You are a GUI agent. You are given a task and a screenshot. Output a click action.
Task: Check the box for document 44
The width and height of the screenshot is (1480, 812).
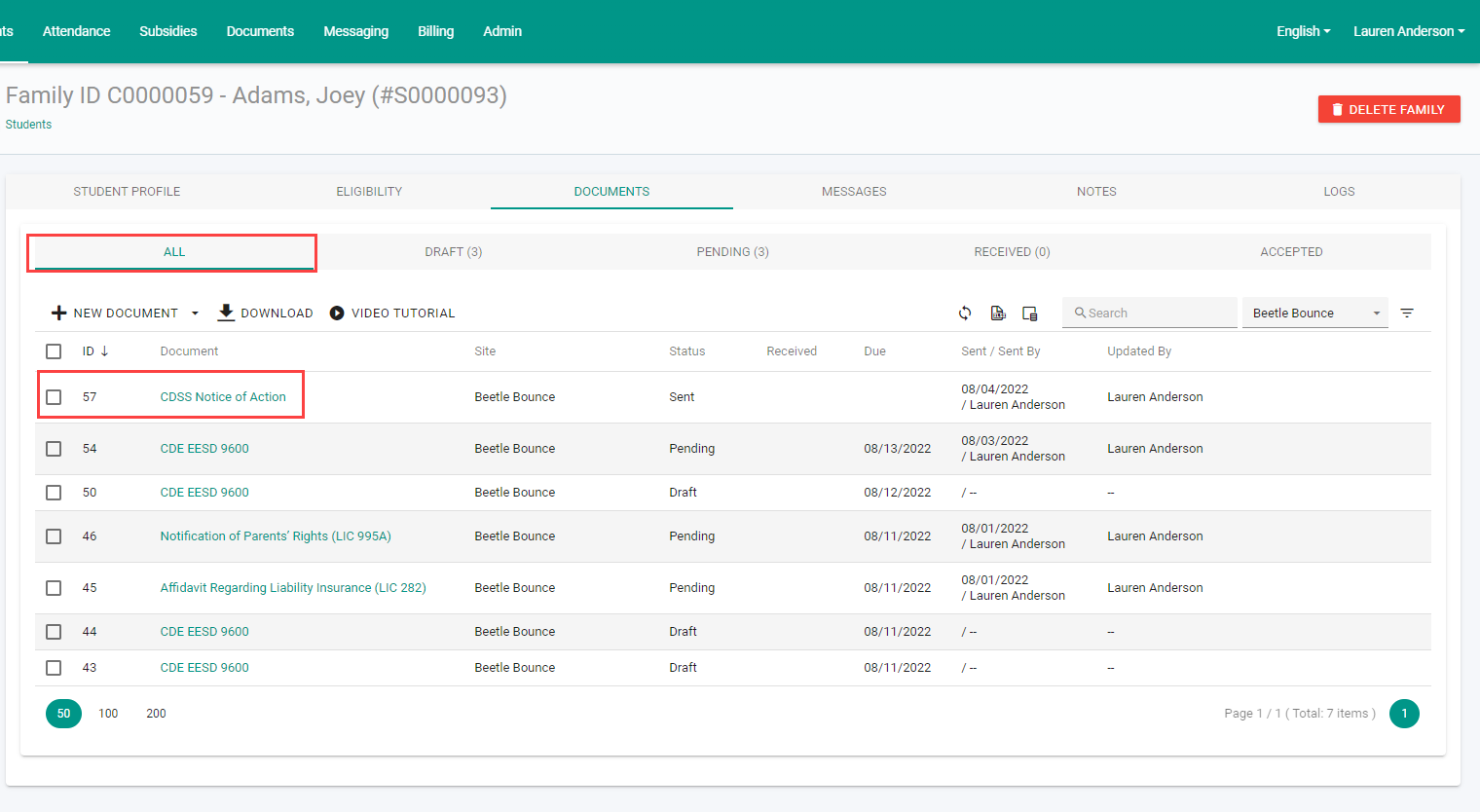[x=54, y=632]
